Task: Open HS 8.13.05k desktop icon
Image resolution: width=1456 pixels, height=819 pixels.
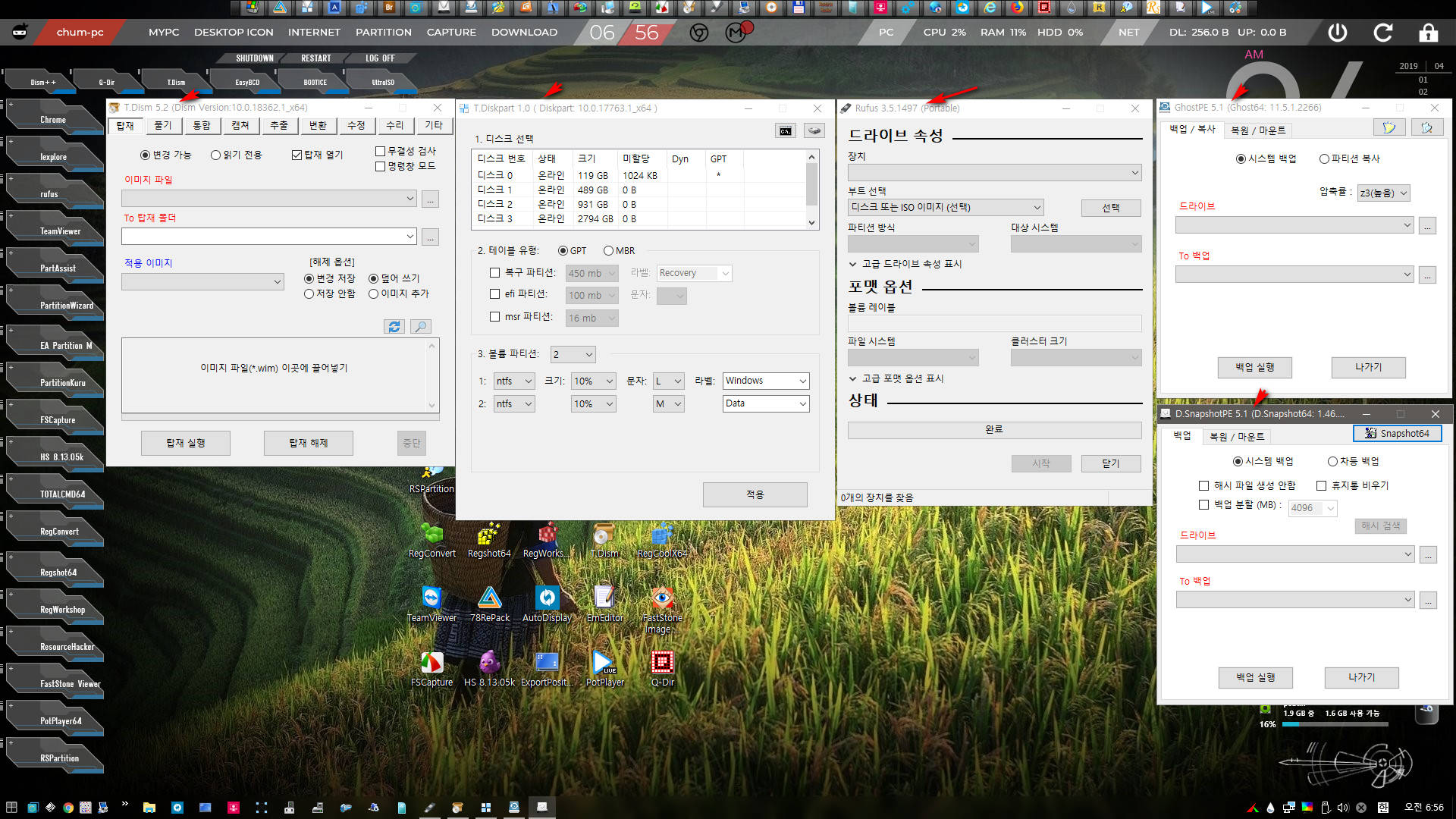Action: [489, 668]
